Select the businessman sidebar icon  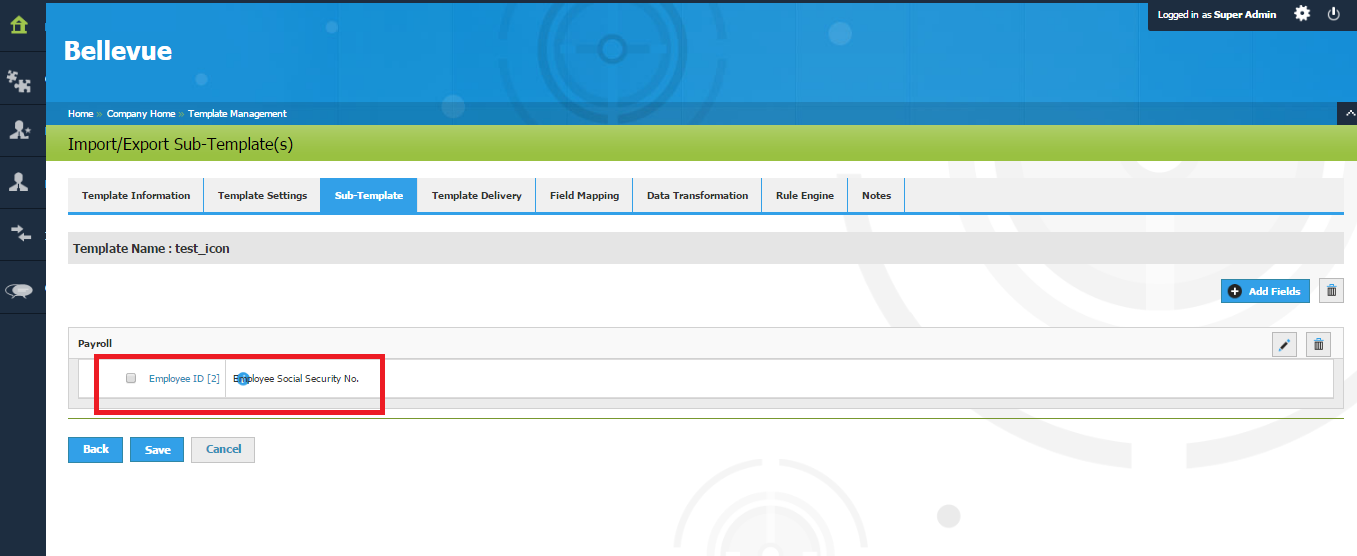[19, 182]
